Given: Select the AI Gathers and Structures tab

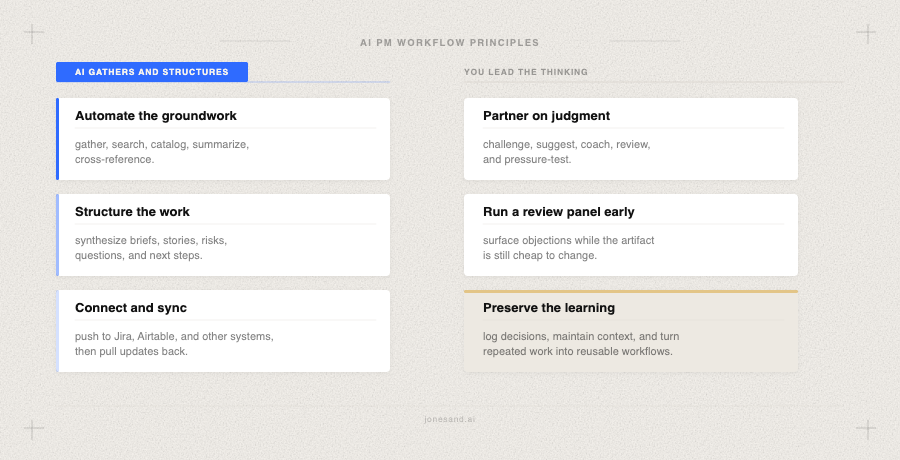Looking at the screenshot, I should tap(152, 72).
